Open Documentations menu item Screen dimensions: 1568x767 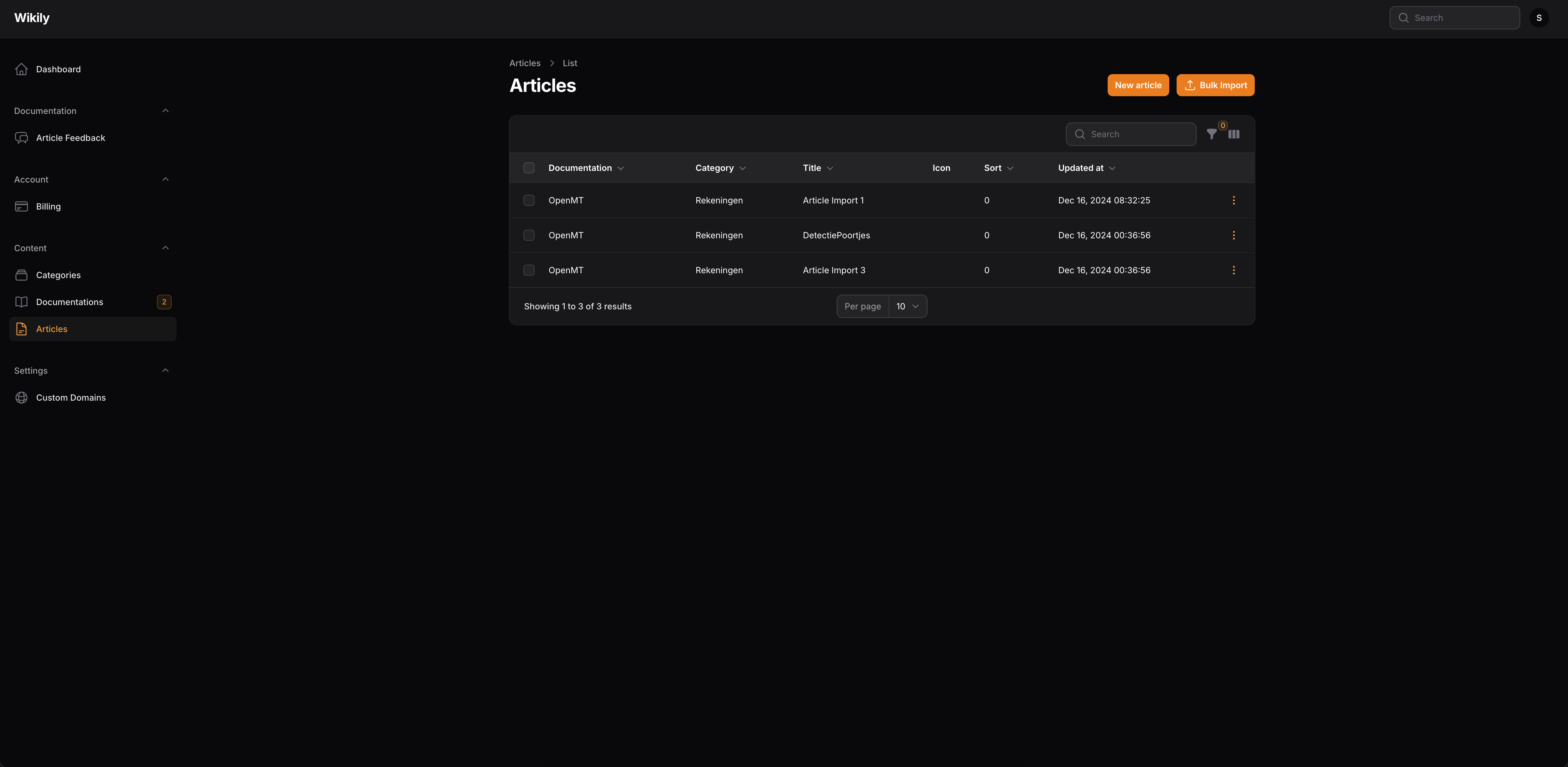93,302
